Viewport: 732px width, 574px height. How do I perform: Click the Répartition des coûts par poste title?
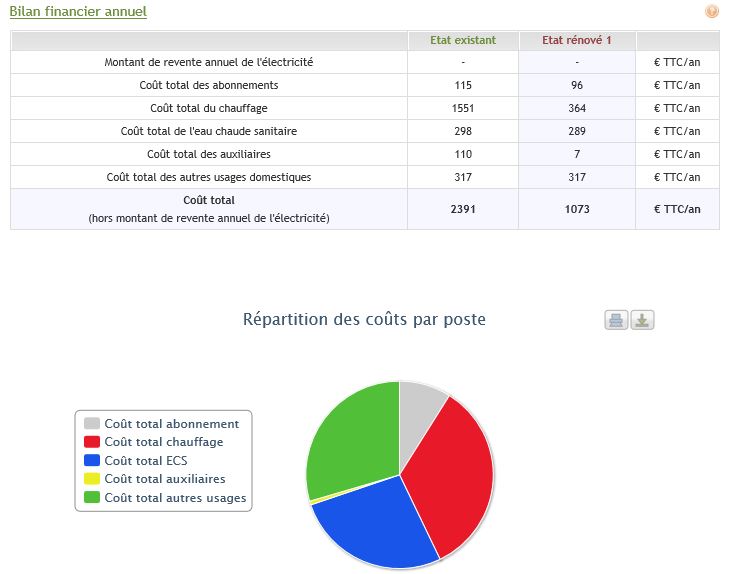tap(364, 320)
